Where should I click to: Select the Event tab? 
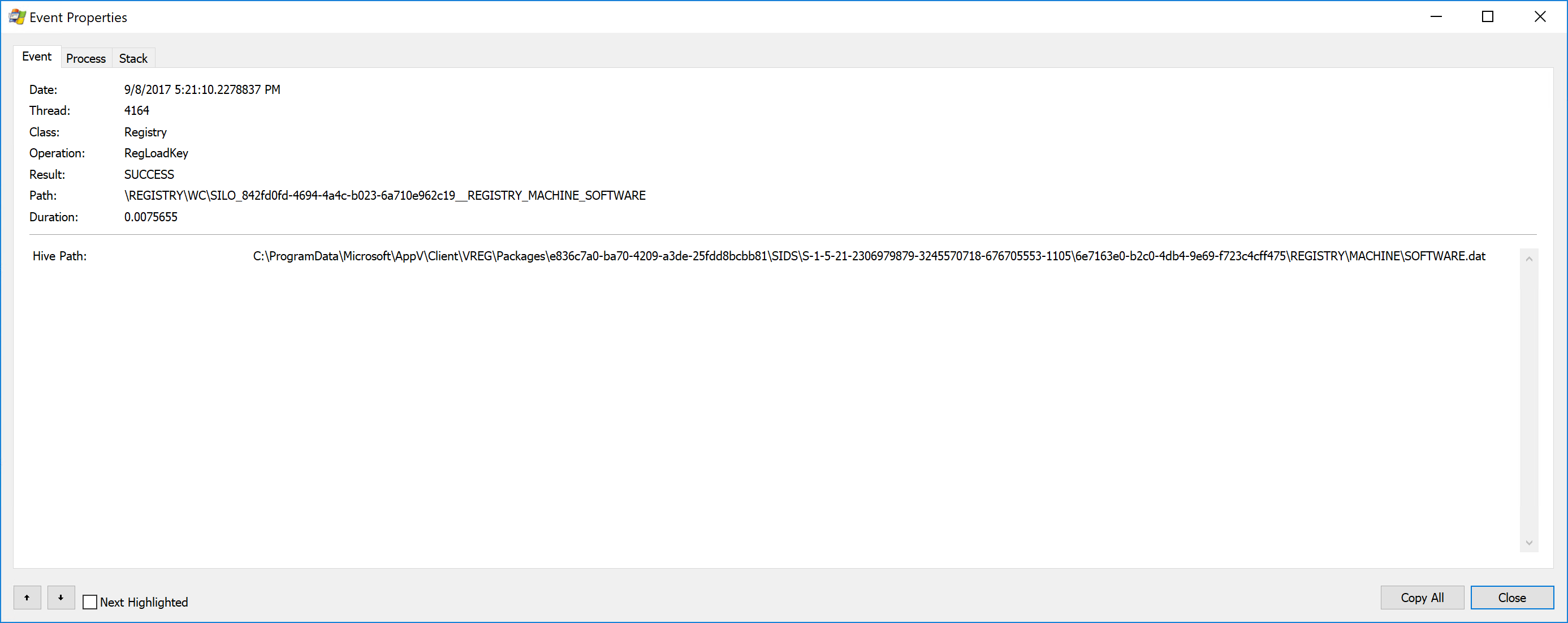pos(37,57)
